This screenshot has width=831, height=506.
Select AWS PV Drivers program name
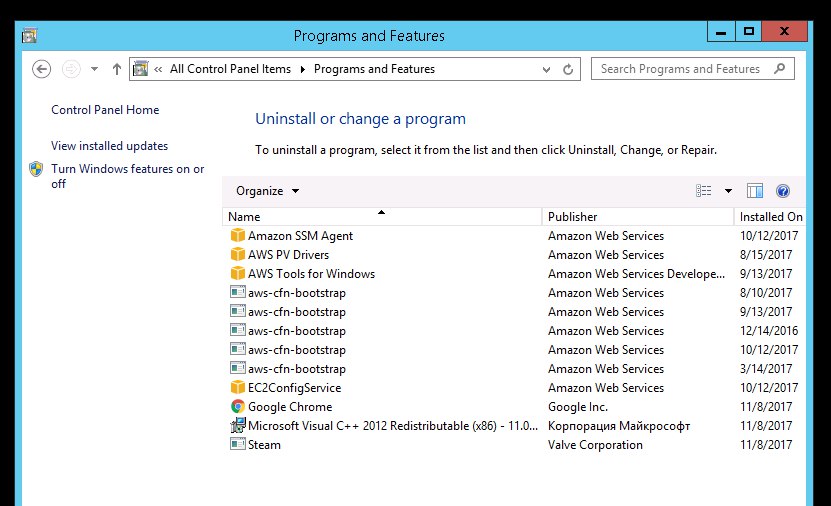(288, 255)
